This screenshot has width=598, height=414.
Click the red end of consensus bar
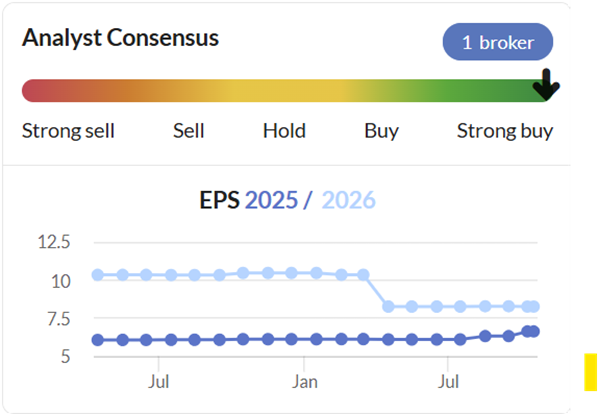(34, 91)
